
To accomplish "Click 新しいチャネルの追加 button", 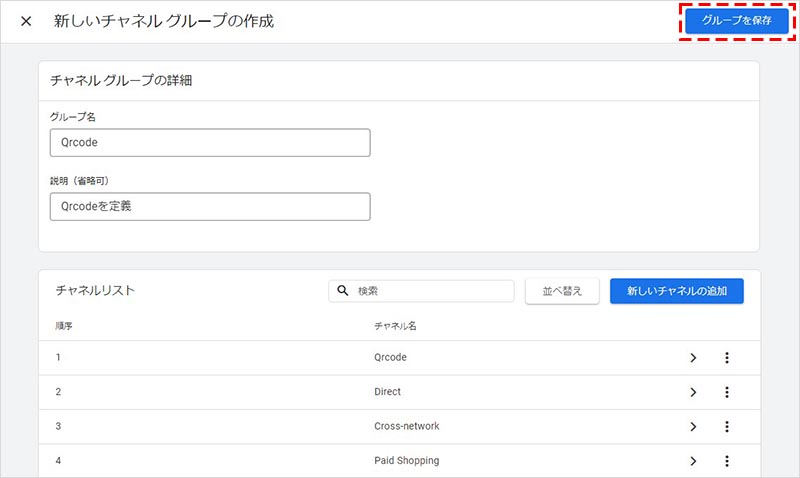I will (676, 291).
